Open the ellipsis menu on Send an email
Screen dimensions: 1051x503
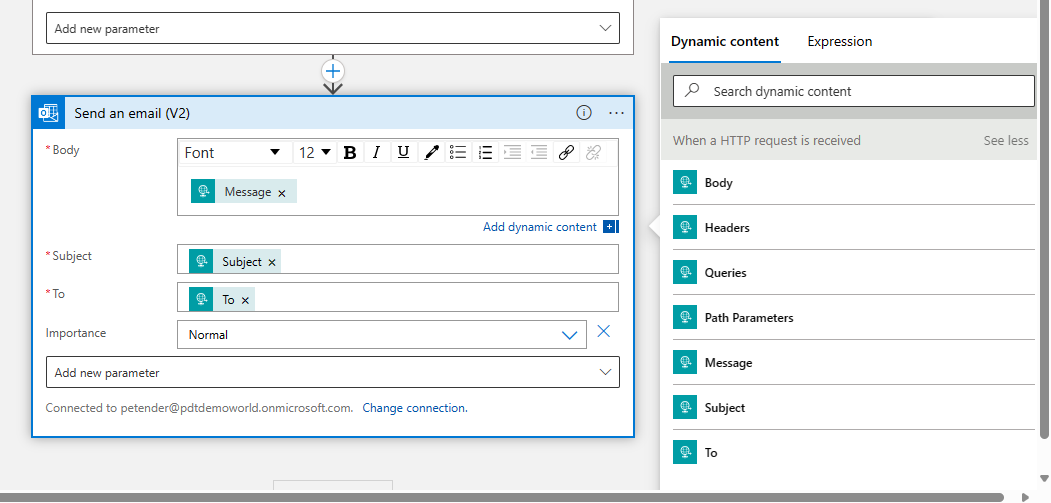(x=616, y=113)
